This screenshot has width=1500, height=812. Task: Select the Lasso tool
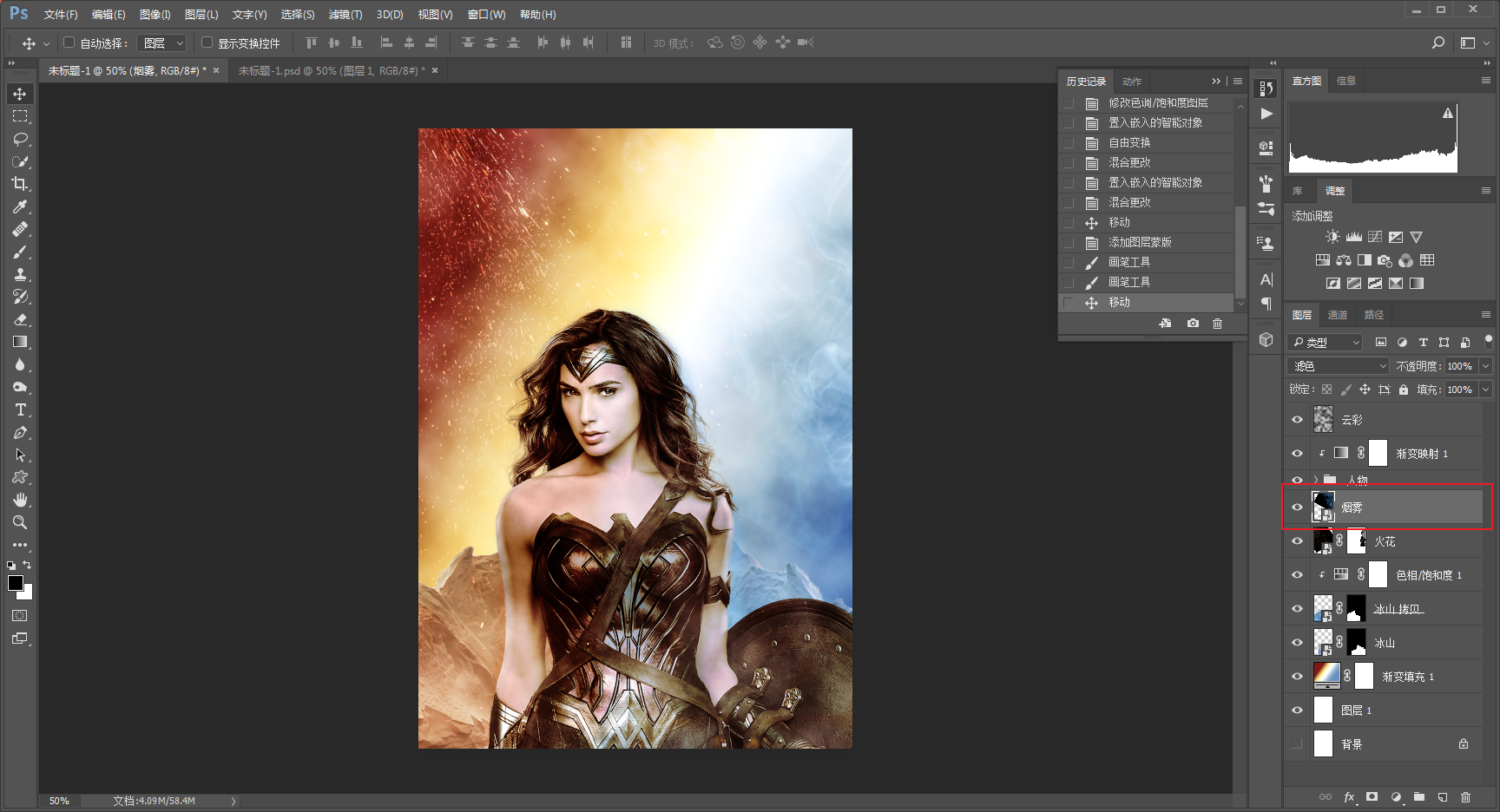point(20,139)
